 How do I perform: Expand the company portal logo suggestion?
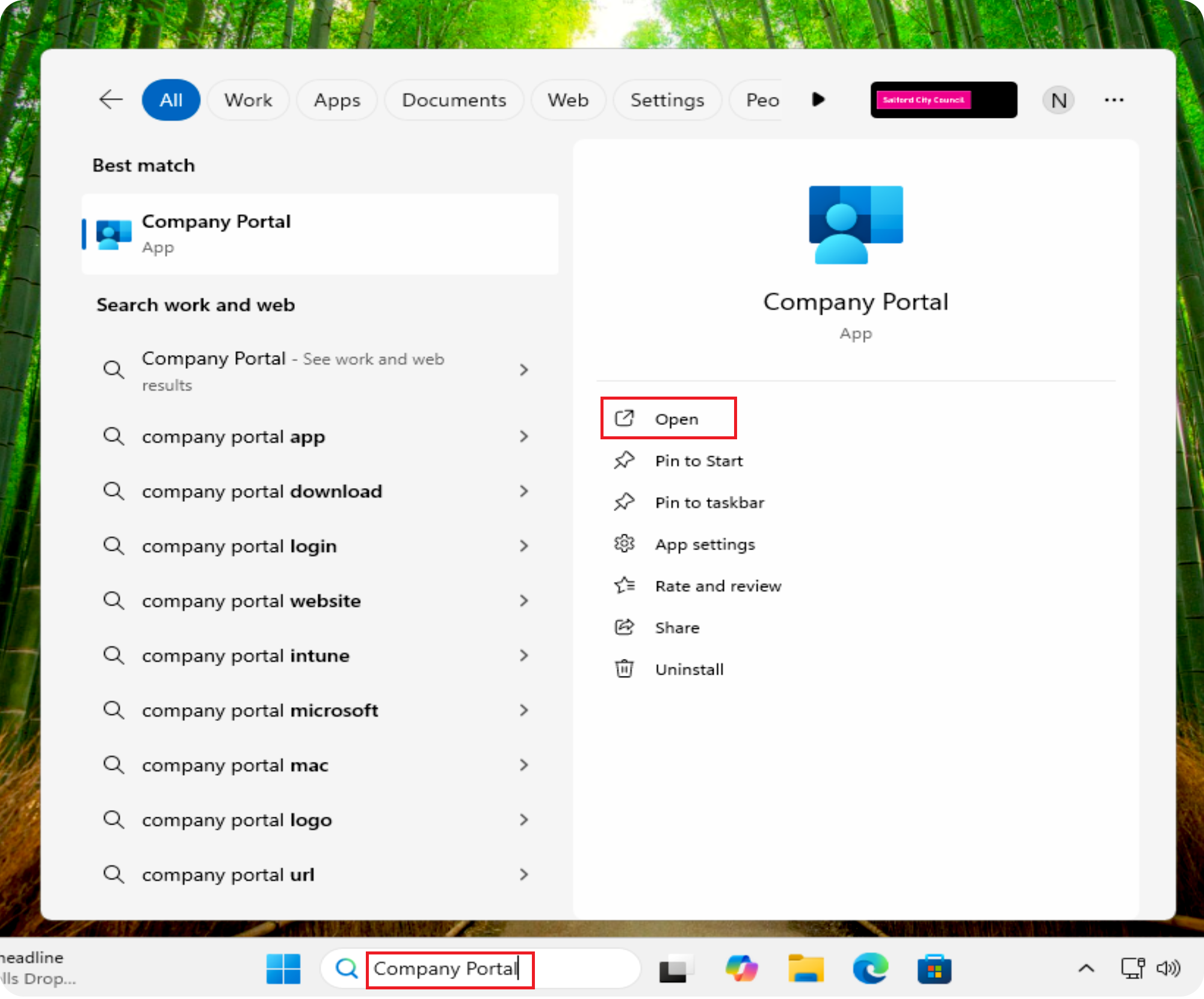click(x=523, y=820)
